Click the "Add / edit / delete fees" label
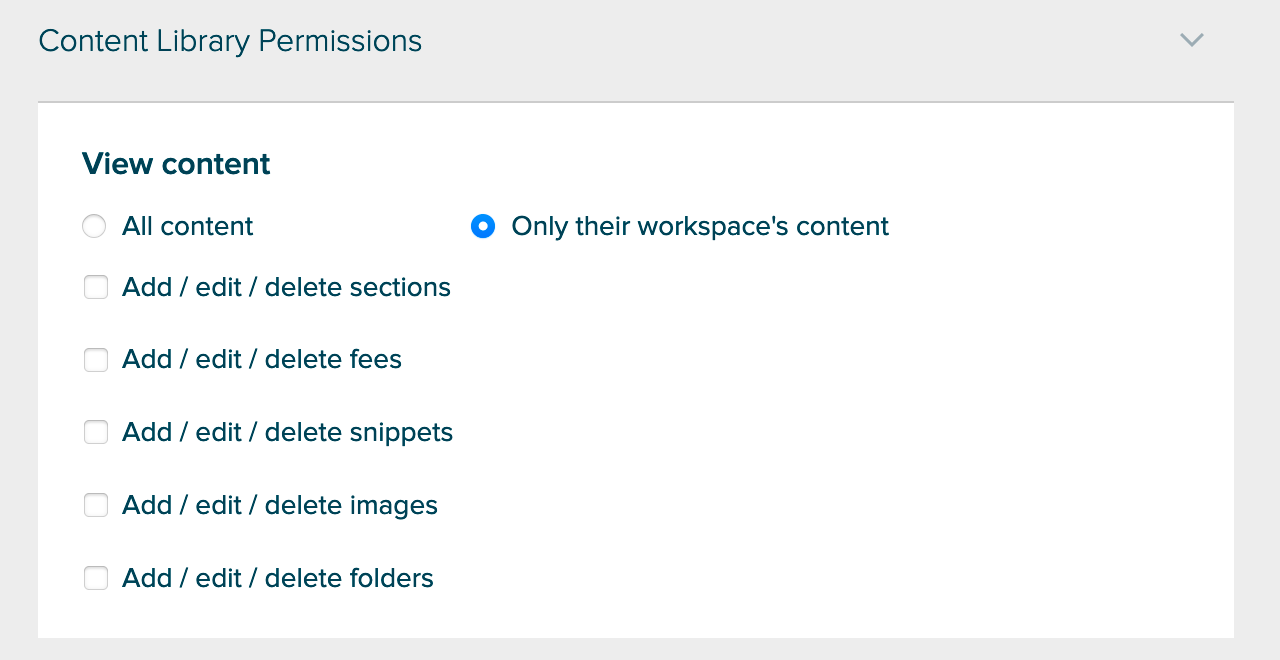The height and width of the screenshot is (660, 1280). (x=262, y=360)
